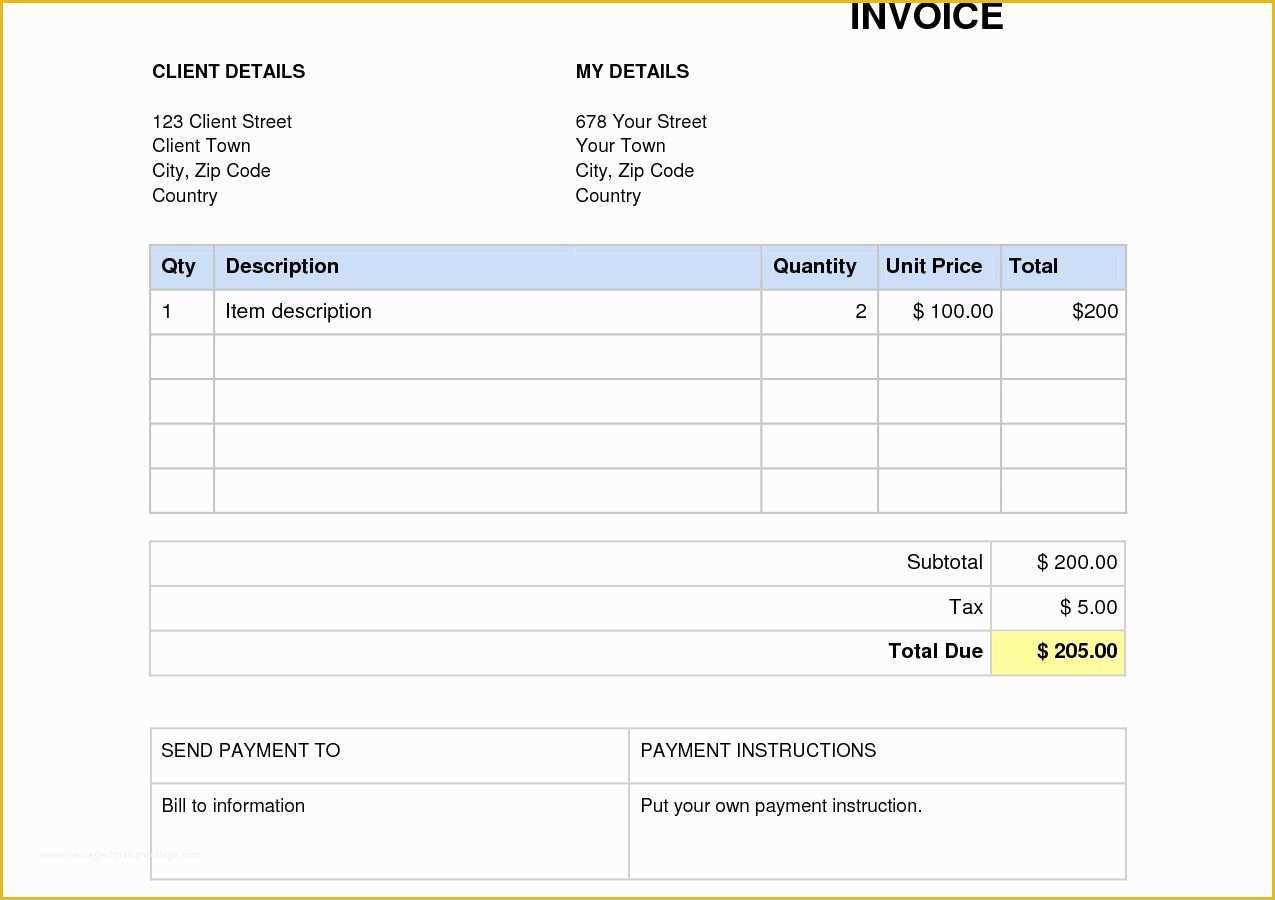1275x900 pixels.
Task: Click the payment instruction text field
Action: point(782,805)
